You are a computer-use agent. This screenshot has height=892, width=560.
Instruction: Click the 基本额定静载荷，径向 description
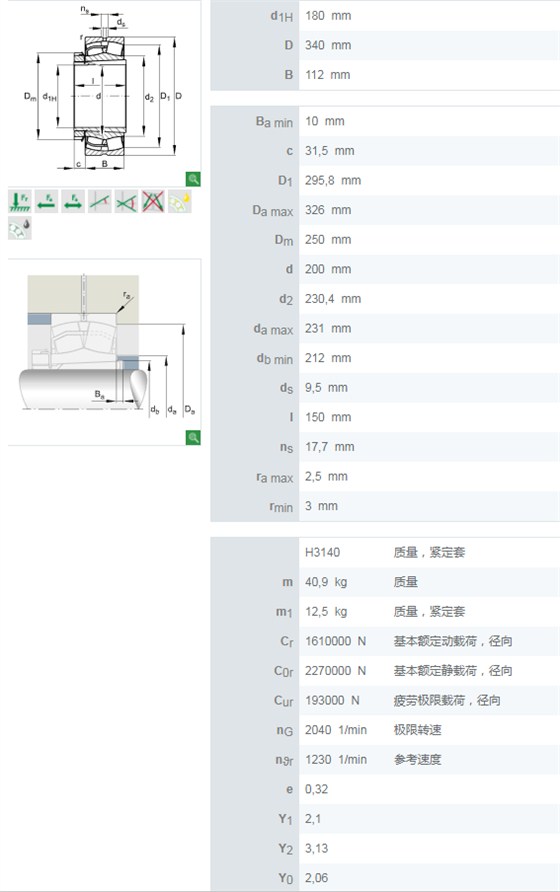(453, 671)
